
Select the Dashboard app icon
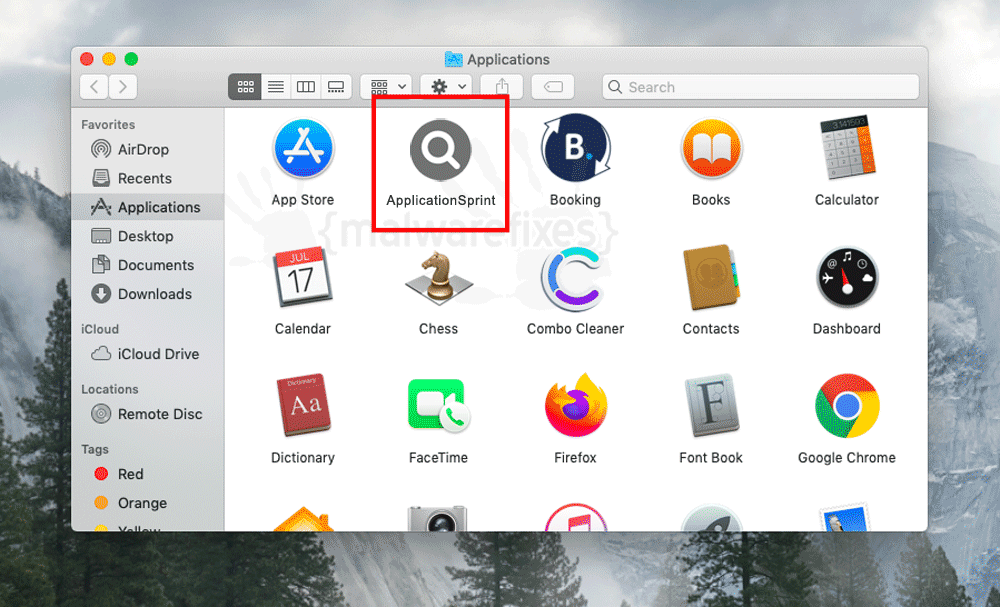[x=847, y=279]
